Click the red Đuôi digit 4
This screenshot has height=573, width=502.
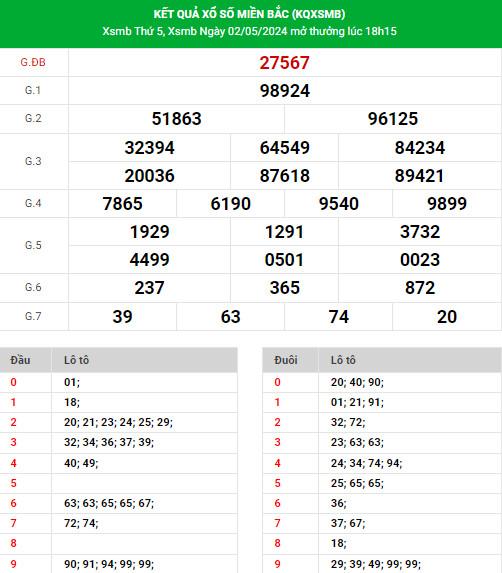pyautogui.click(x=278, y=463)
